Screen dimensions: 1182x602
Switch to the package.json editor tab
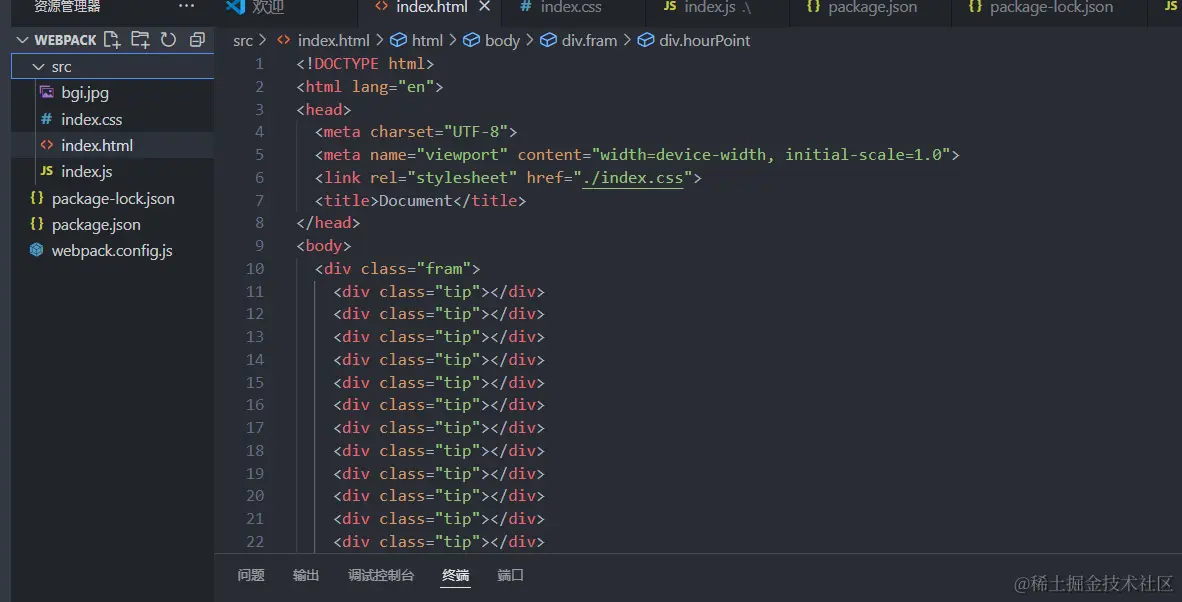pos(871,8)
